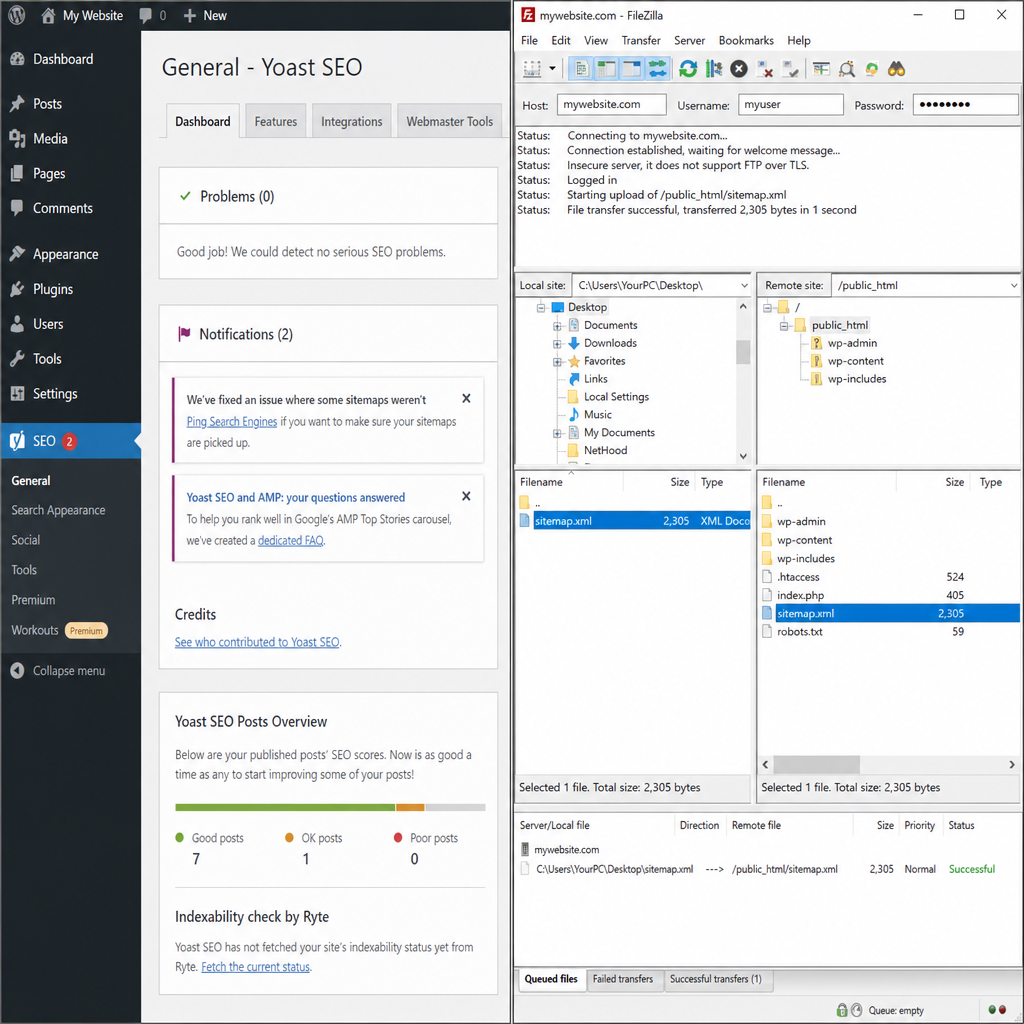This screenshot has width=1024, height=1024.
Task: Open FileZilla Transfer menu
Action: 641,40
